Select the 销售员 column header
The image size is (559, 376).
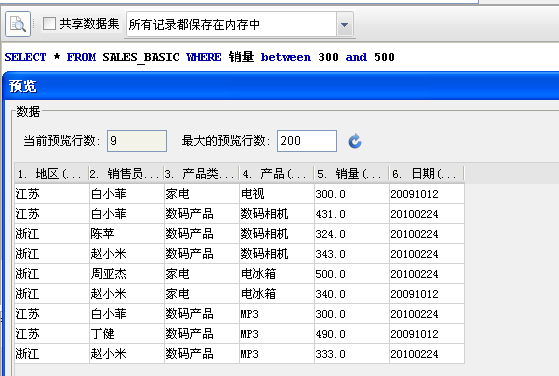pyautogui.click(x=126, y=174)
